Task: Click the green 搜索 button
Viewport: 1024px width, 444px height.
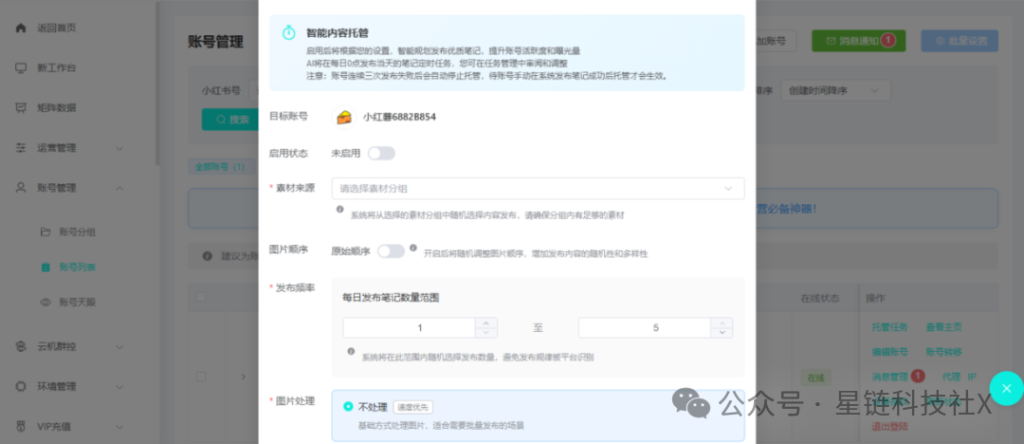Action: click(x=231, y=119)
